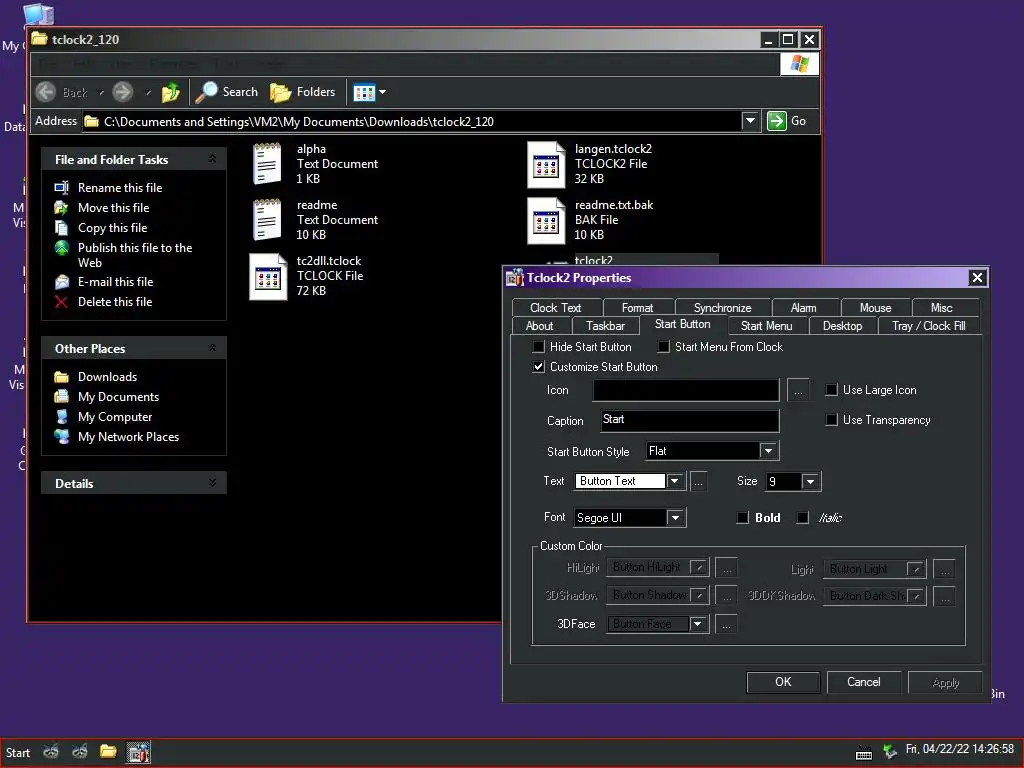
Task: Click the Cancel button
Action: (863, 682)
